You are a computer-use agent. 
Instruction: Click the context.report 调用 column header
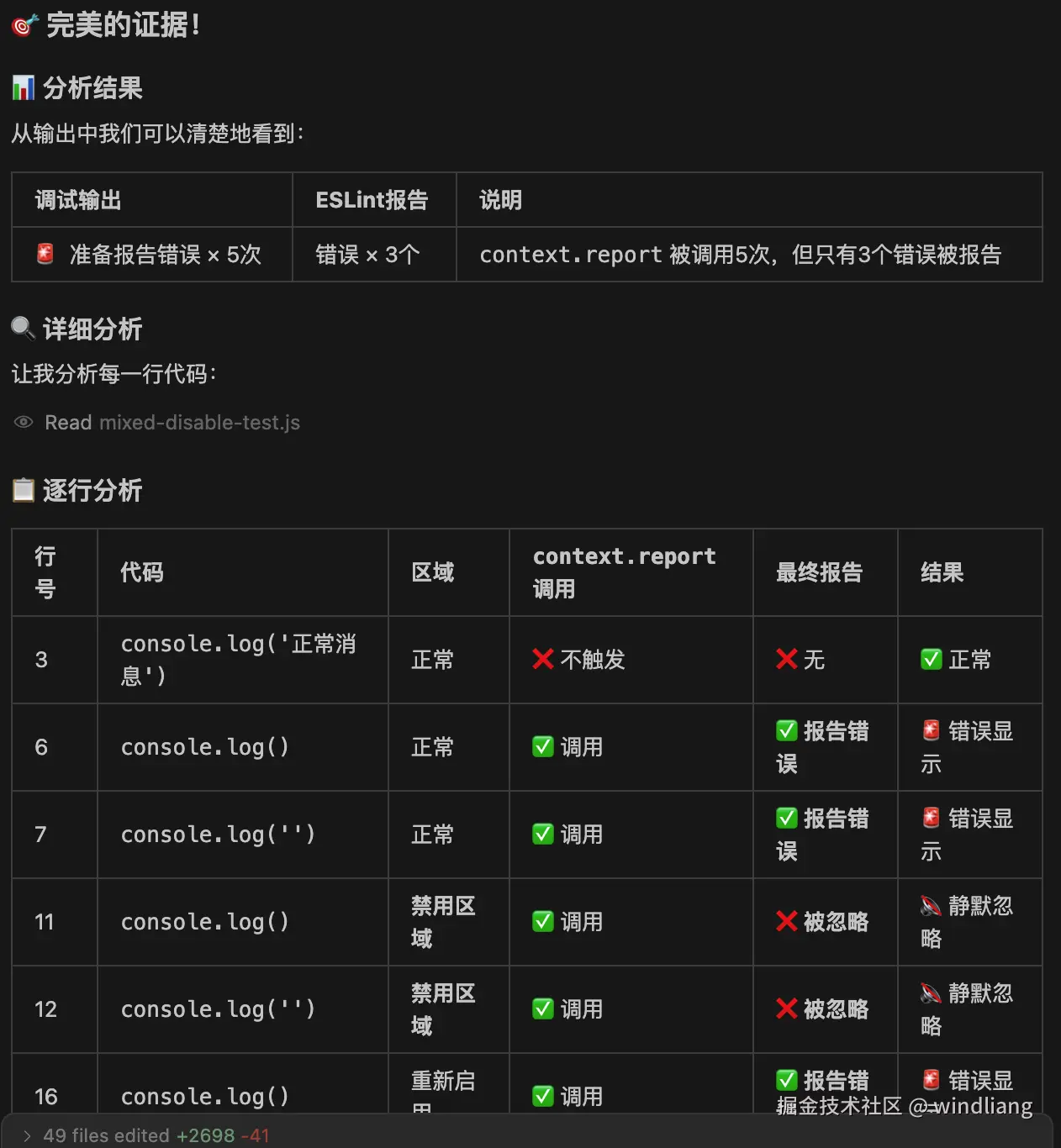click(x=624, y=571)
